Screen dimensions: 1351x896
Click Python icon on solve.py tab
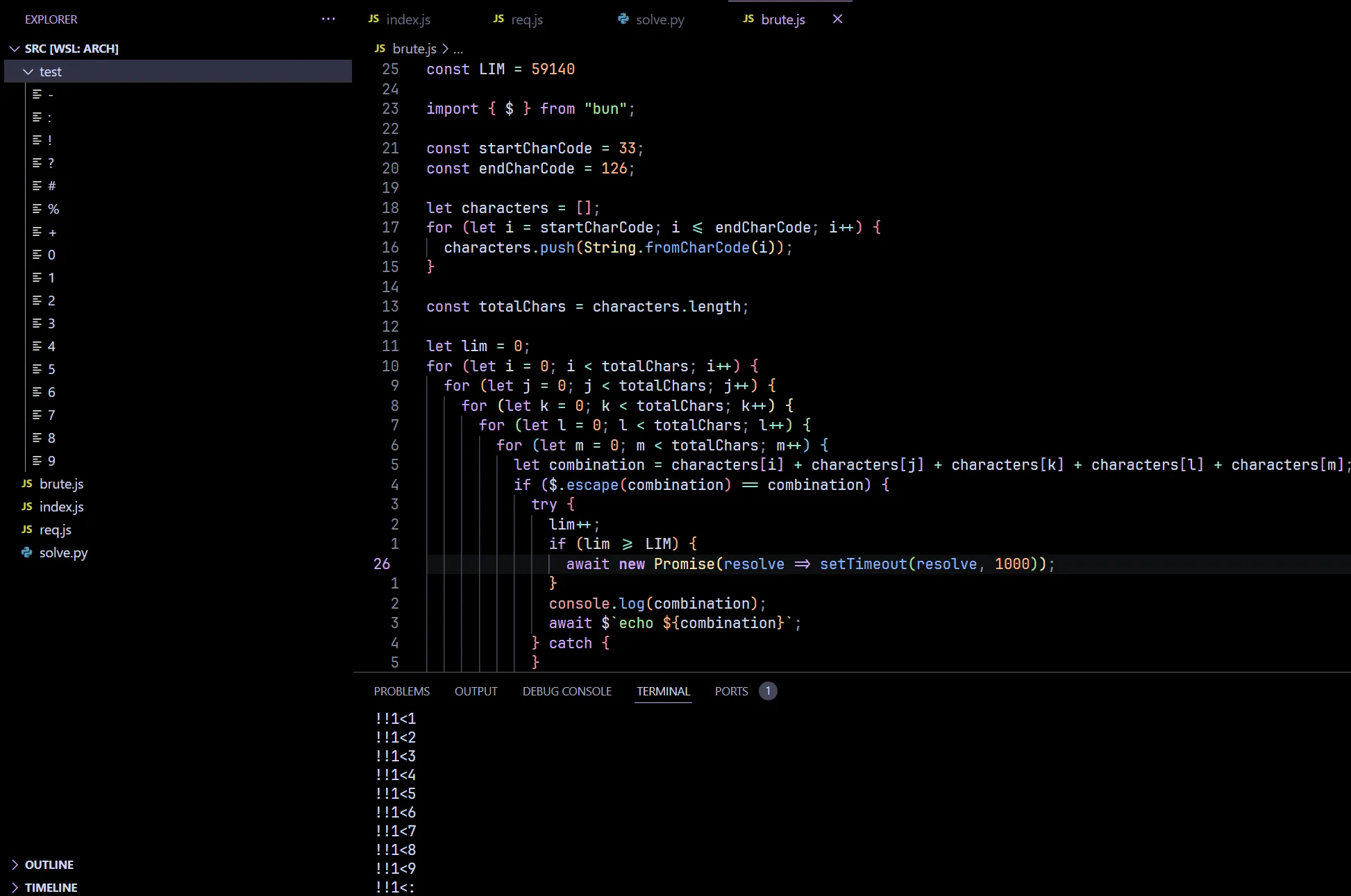[623, 19]
